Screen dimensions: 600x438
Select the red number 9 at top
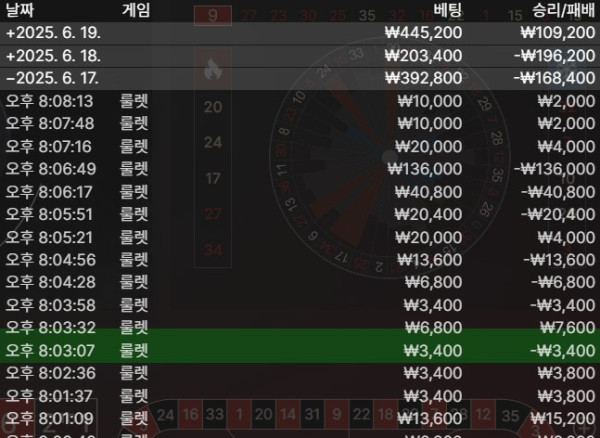pos(211,14)
